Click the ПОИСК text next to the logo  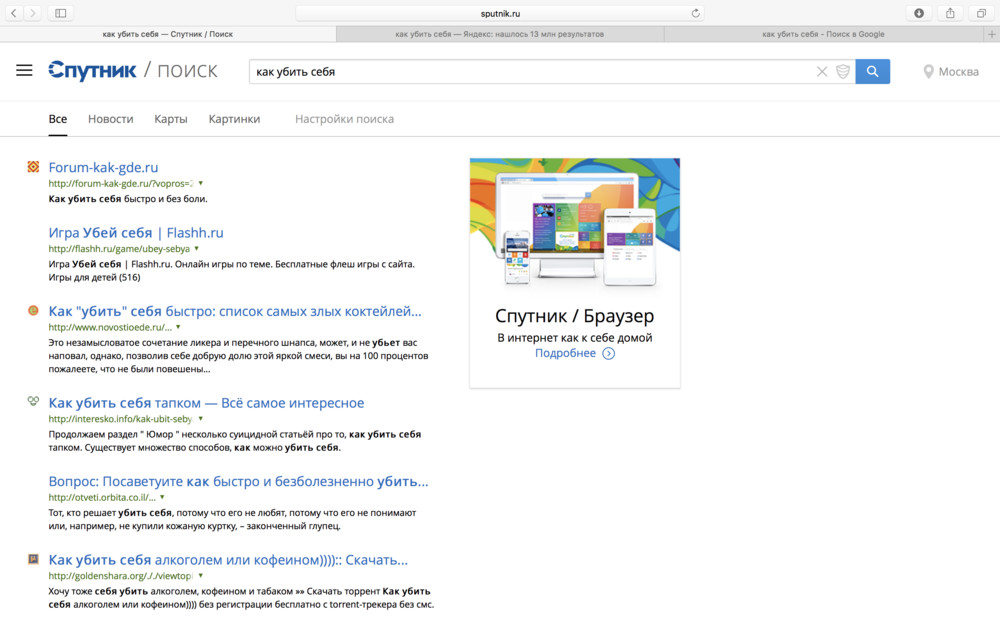pos(188,71)
